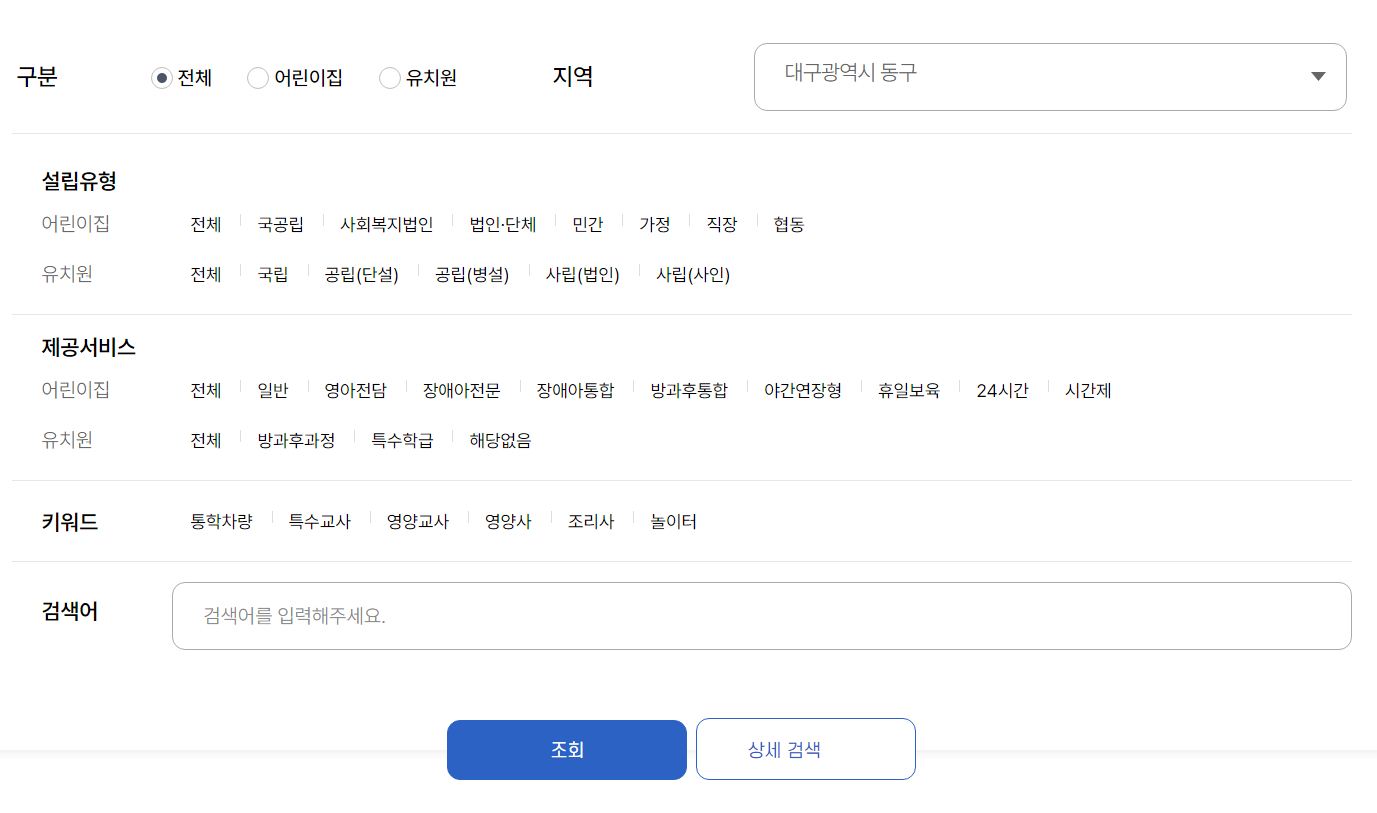Select the 유치원 radio button
This screenshot has width=1377, height=813.
click(x=390, y=78)
